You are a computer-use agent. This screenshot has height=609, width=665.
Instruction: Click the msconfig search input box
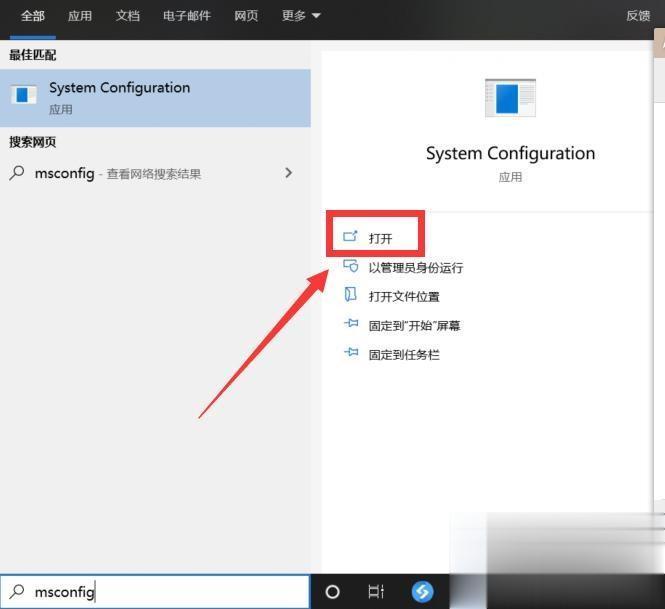click(155, 592)
